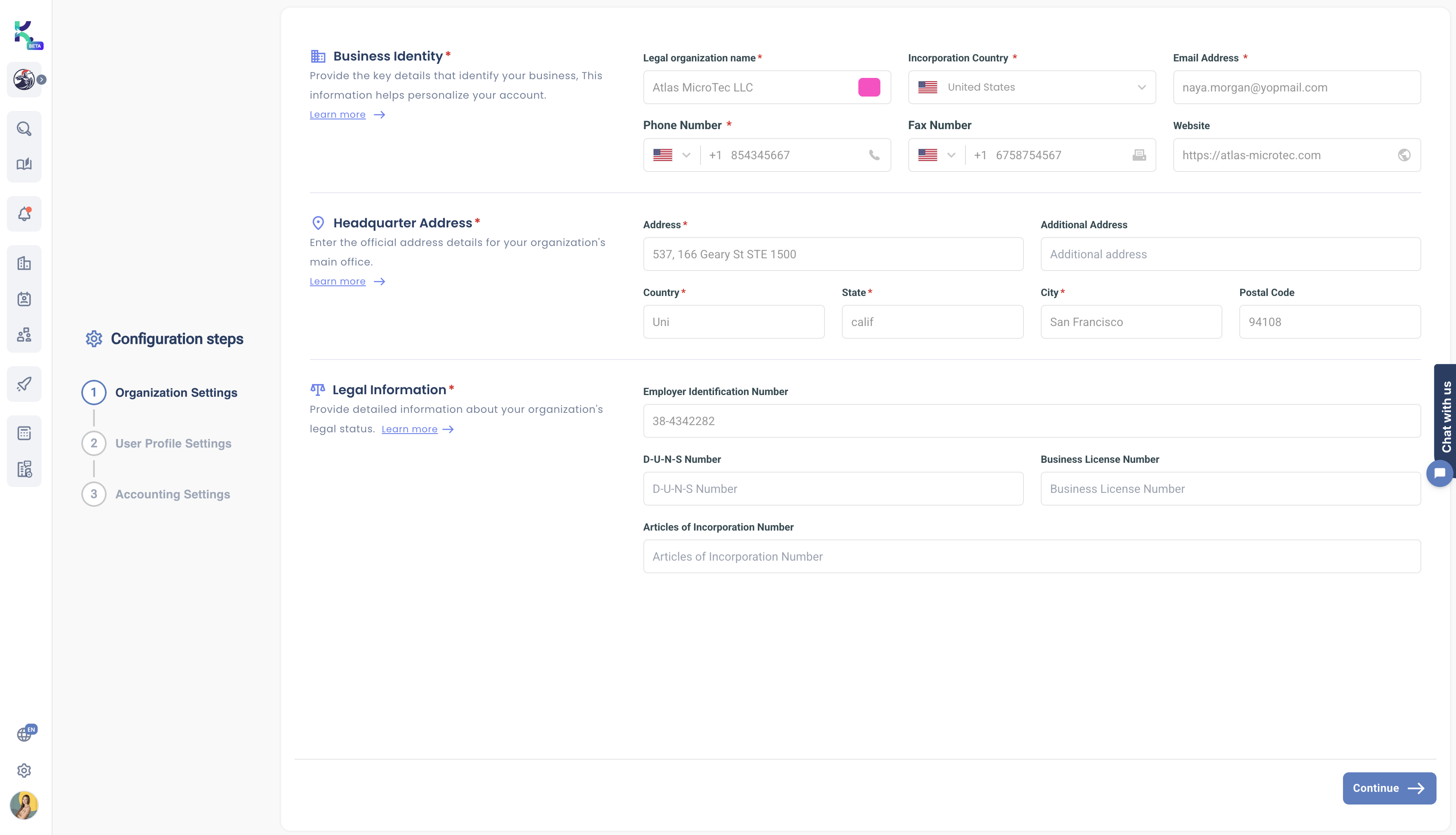Screen dimensions: 1456x835
Task: Open the calculator icon in sidebar
Action: pos(24,432)
